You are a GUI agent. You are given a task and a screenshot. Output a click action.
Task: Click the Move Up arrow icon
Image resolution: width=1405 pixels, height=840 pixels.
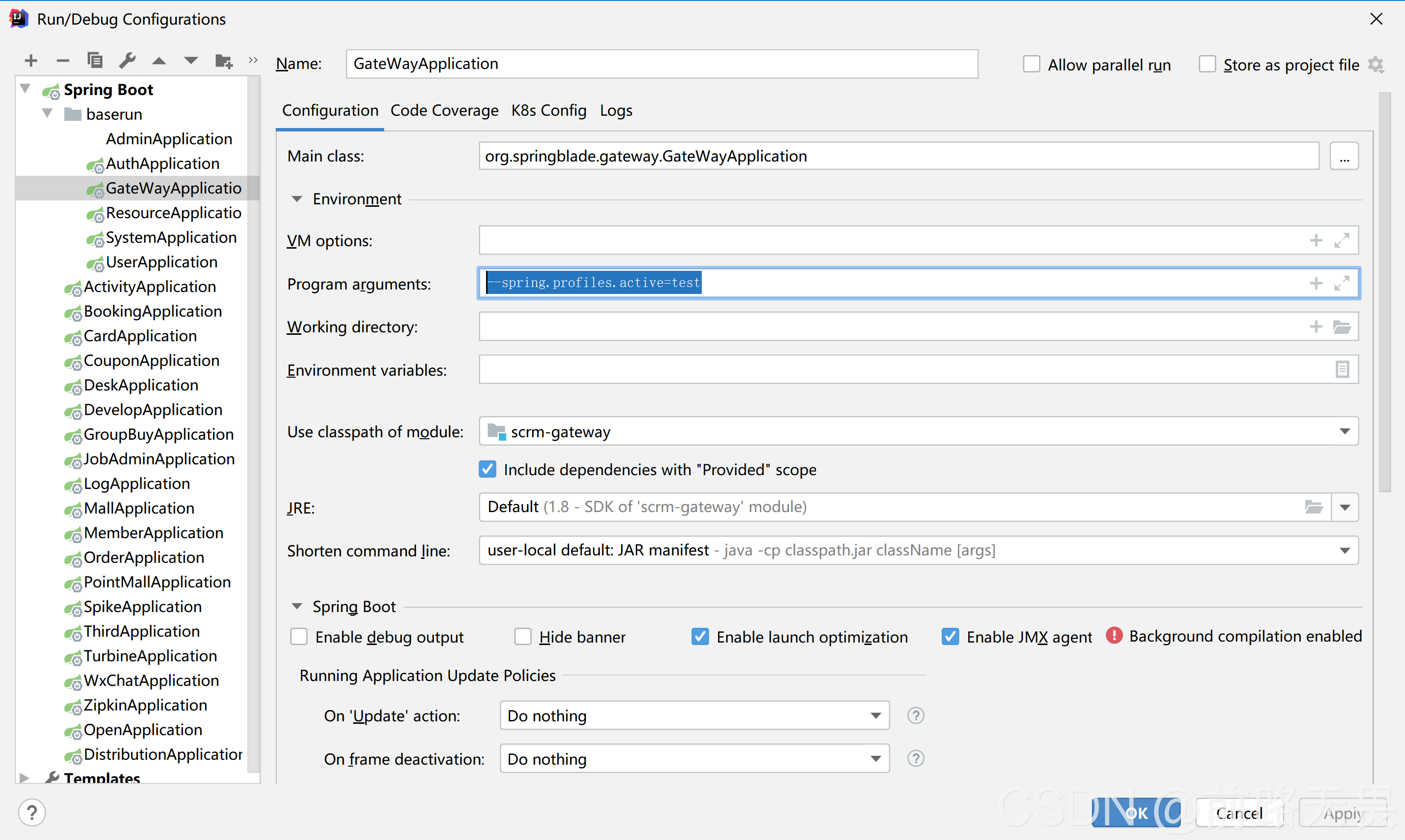tap(159, 61)
